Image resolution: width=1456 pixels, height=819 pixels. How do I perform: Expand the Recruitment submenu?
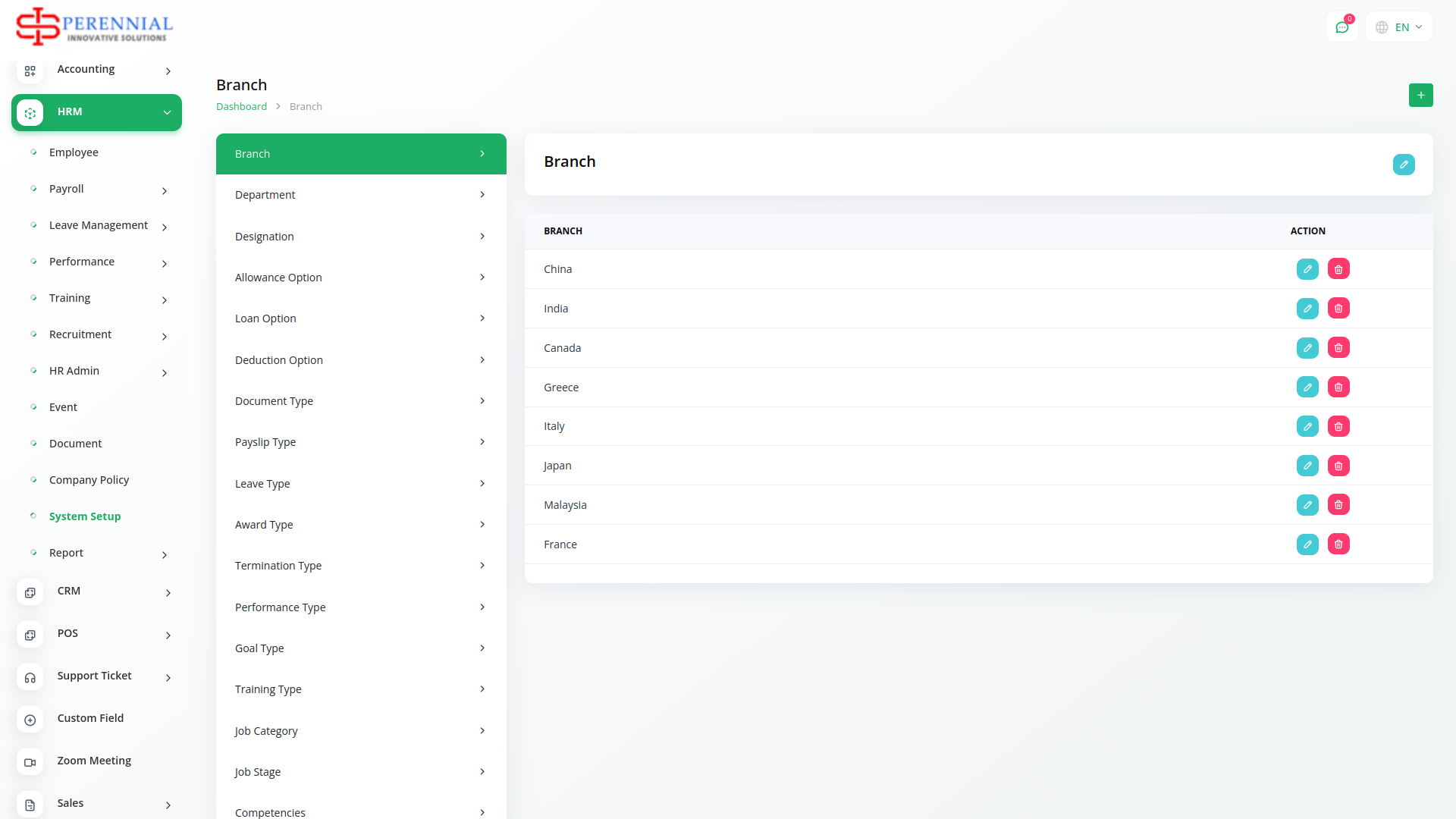tap(99, 334)
